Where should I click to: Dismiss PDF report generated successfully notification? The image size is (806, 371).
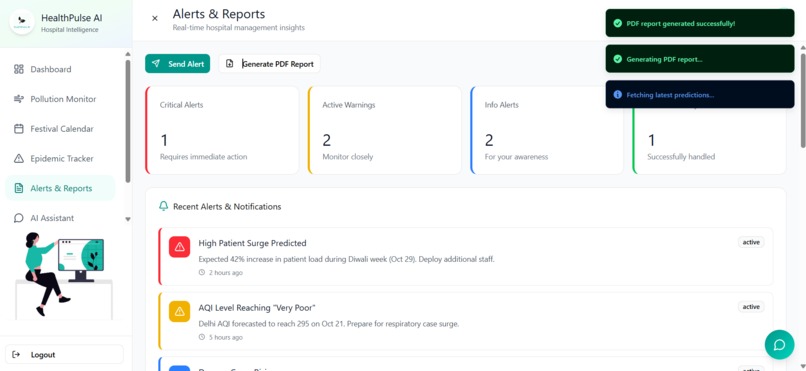pyautogui.click(x=700, y=23)
